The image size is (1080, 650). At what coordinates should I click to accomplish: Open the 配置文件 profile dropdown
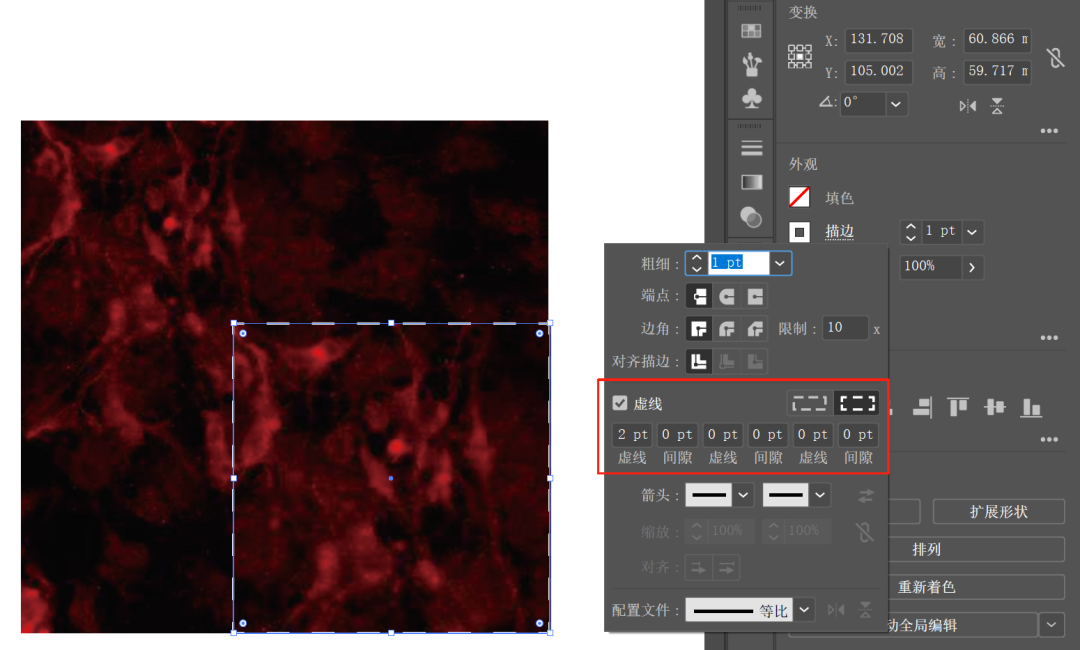(805, 610)
